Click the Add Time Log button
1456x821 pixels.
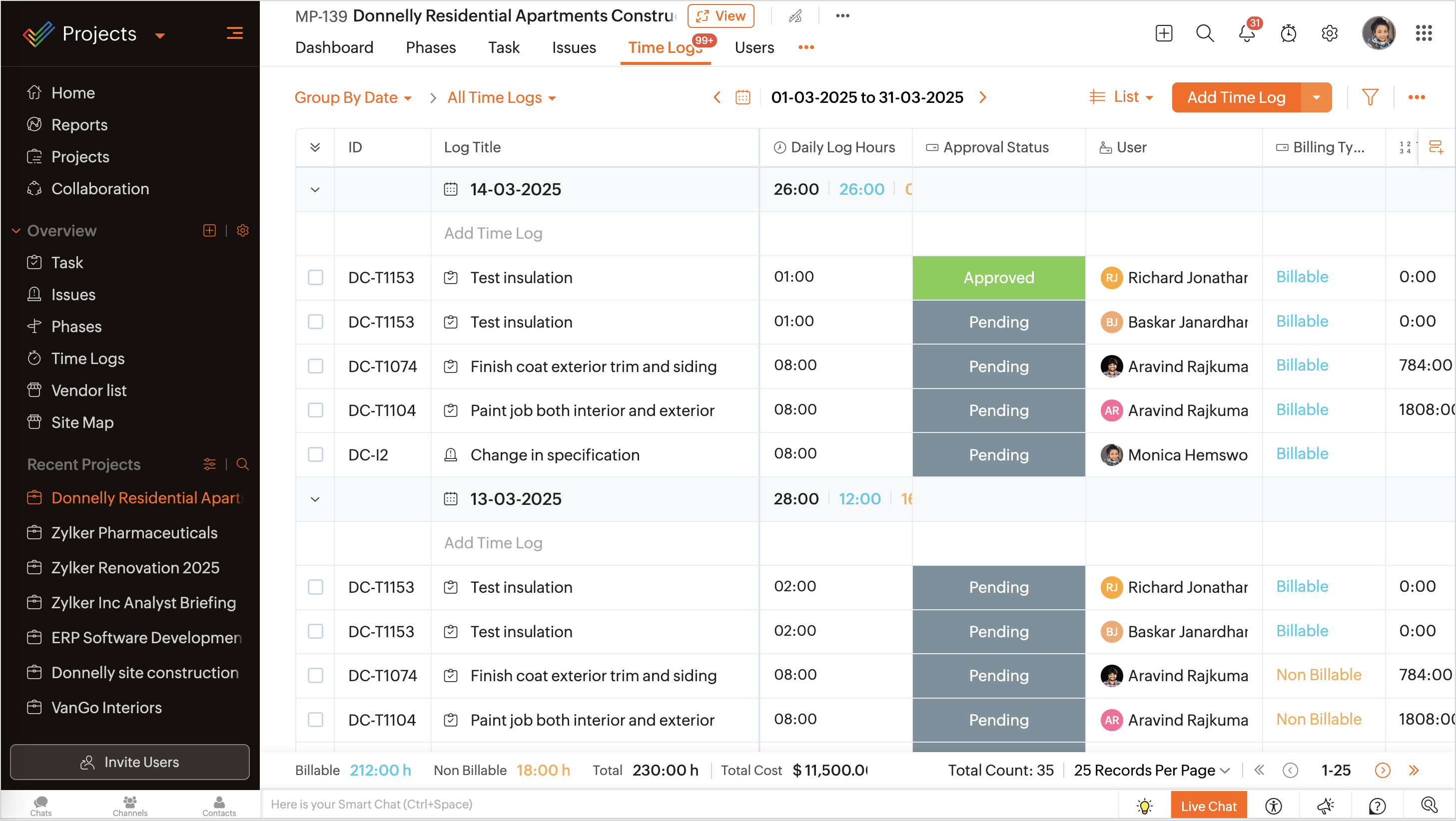[1236, 97]
